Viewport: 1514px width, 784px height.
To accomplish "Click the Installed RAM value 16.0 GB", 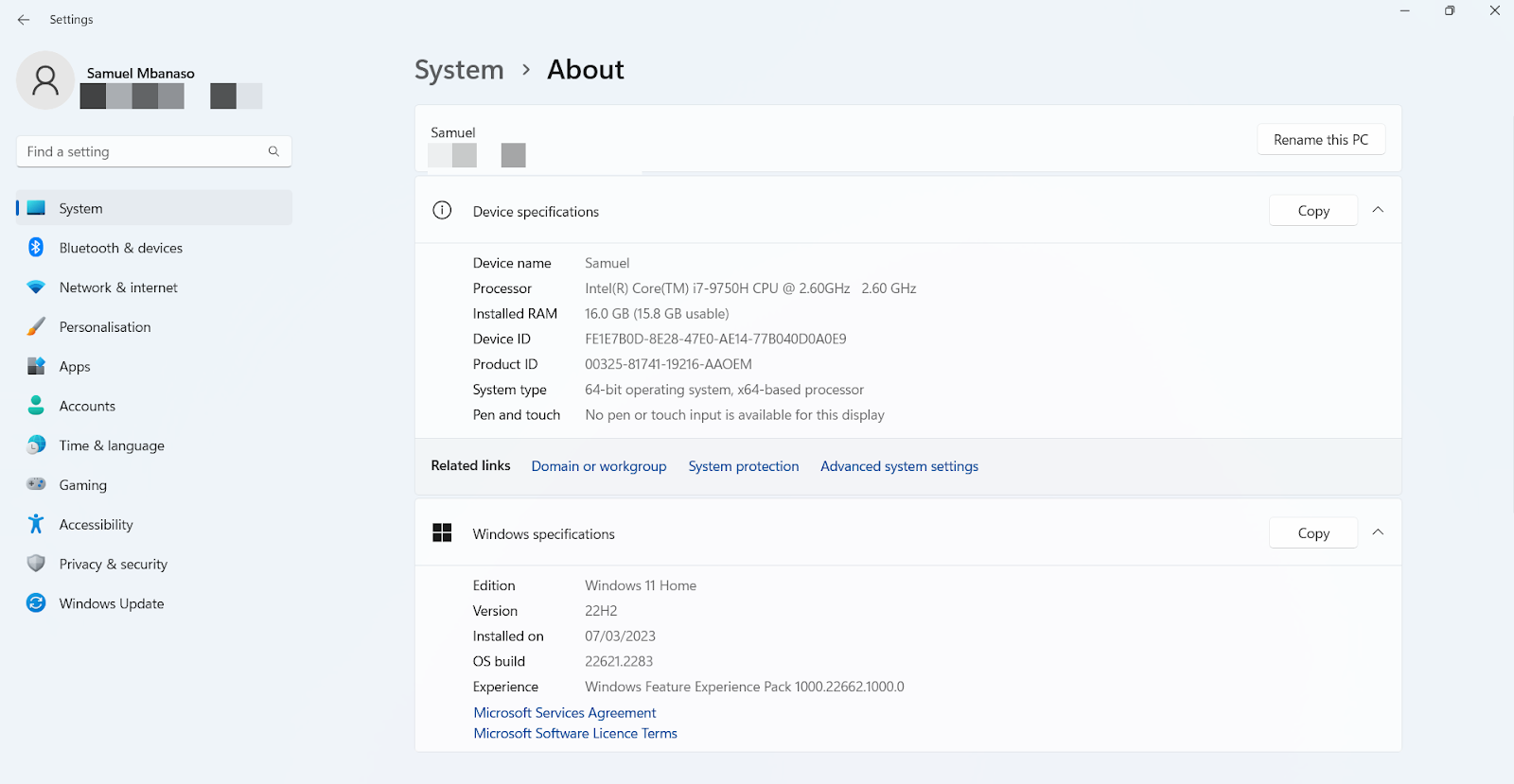I will coord(657,314).
